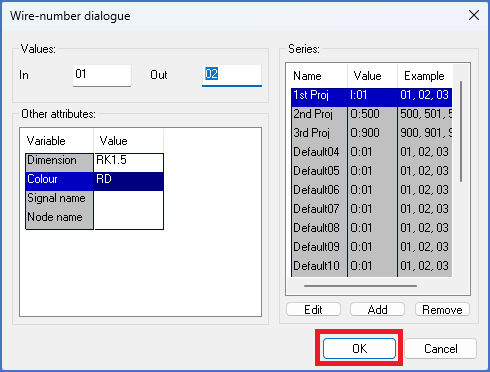Focus the Out value field
490x372 pixels.
[x=232, y=75]
